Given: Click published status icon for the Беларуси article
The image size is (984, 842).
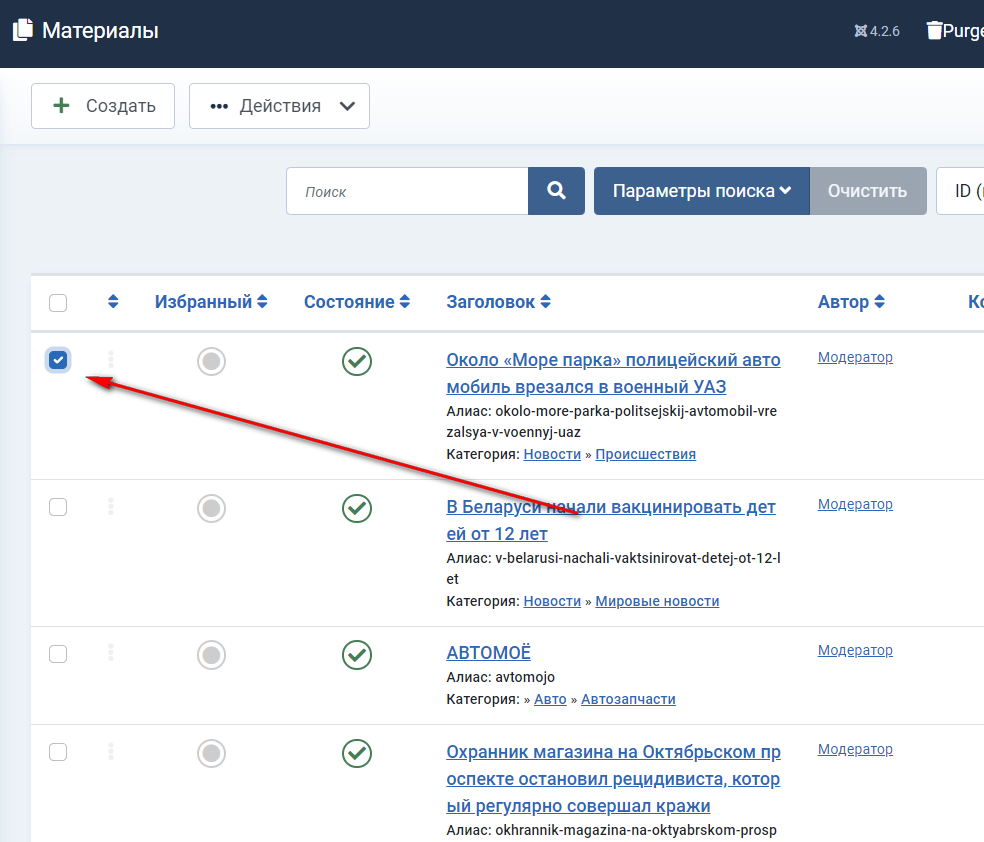Looking at the screenshot, I should click(x=357, y=508).
